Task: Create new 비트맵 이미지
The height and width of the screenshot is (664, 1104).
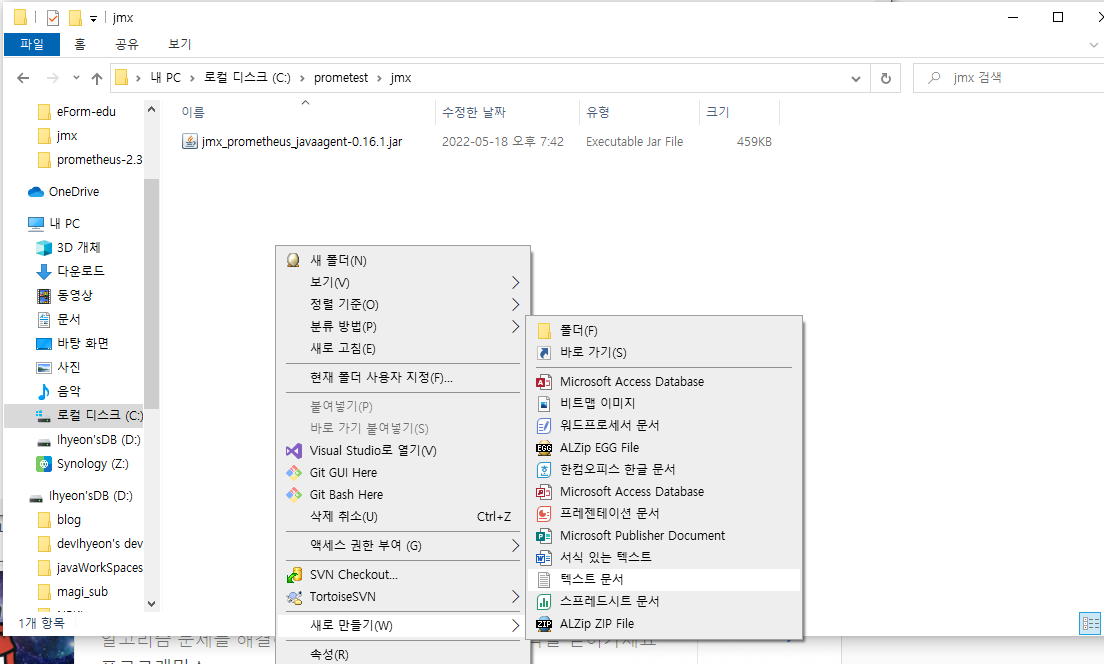Action: pos(664,403)
